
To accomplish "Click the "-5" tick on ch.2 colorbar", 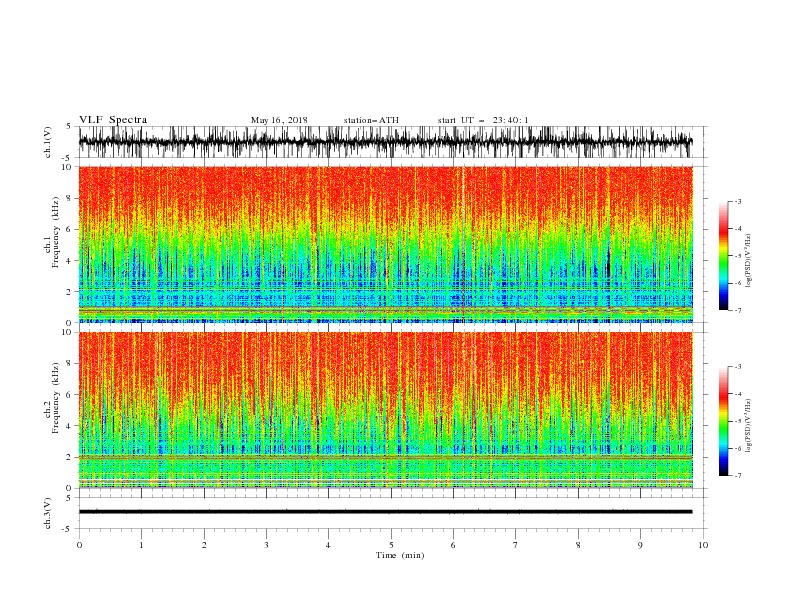I will [737, 421].
